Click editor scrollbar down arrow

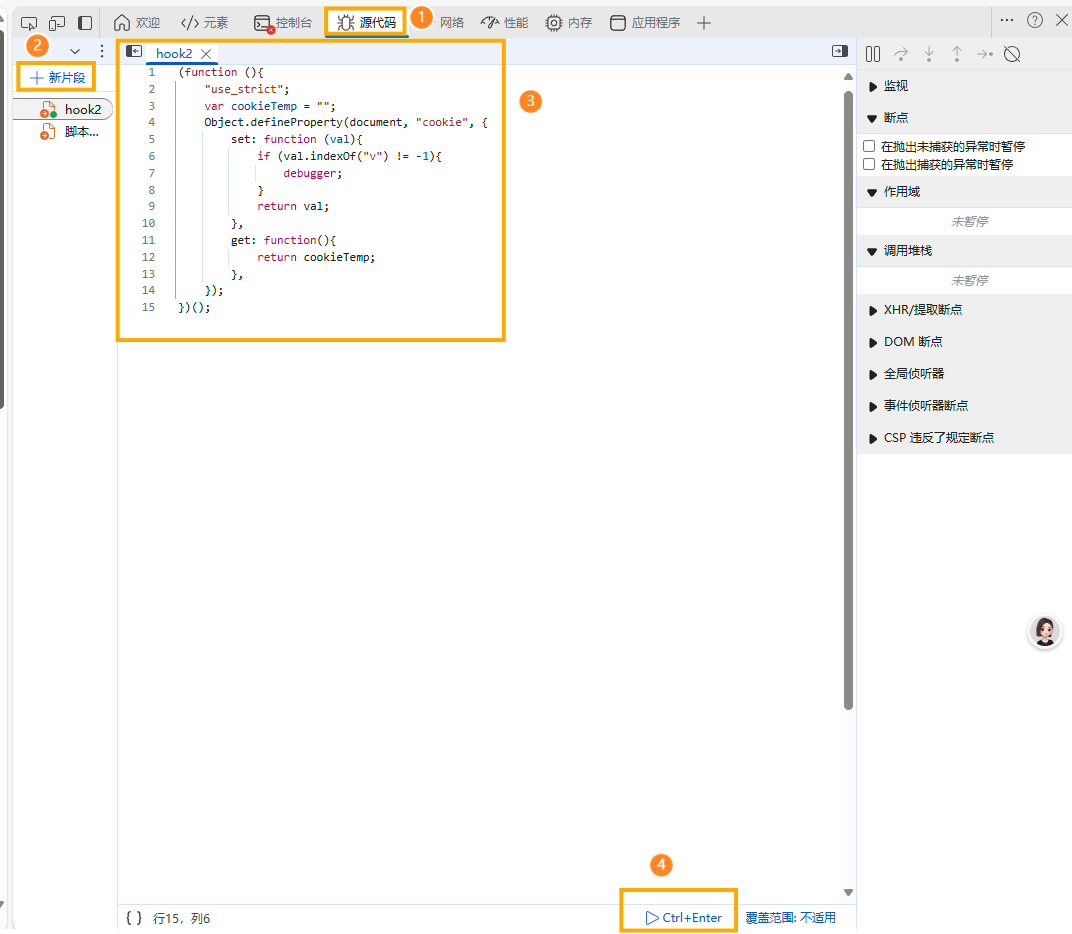(848, 892)
